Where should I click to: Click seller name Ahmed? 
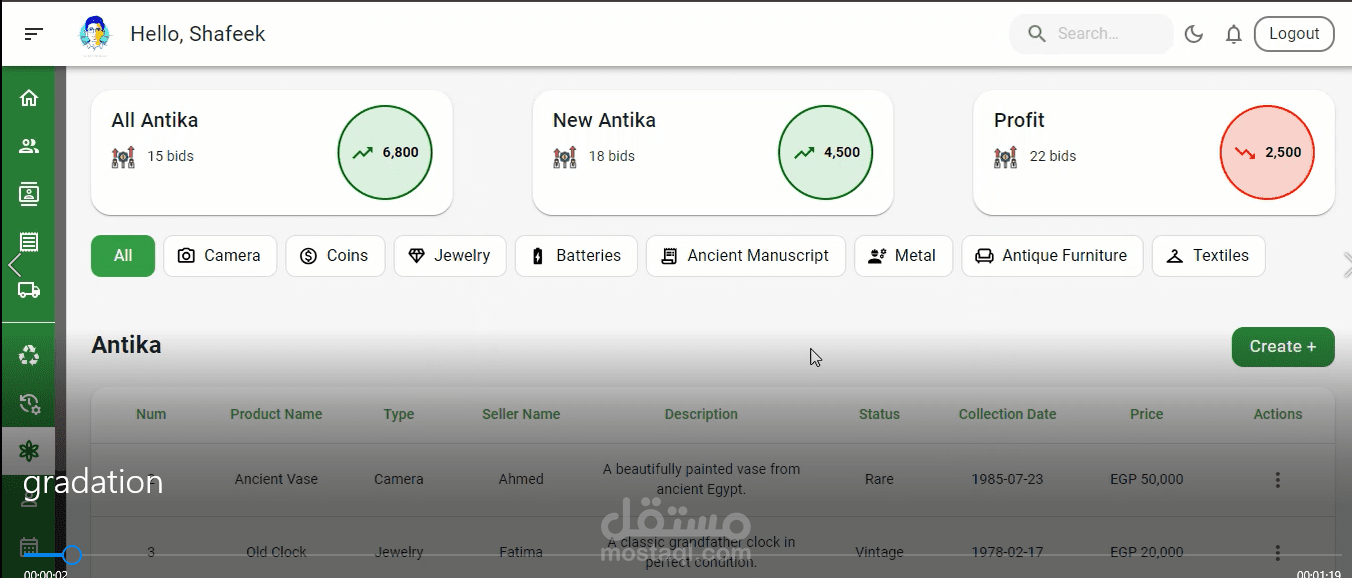pyautogui.click(x=521, y=479)
